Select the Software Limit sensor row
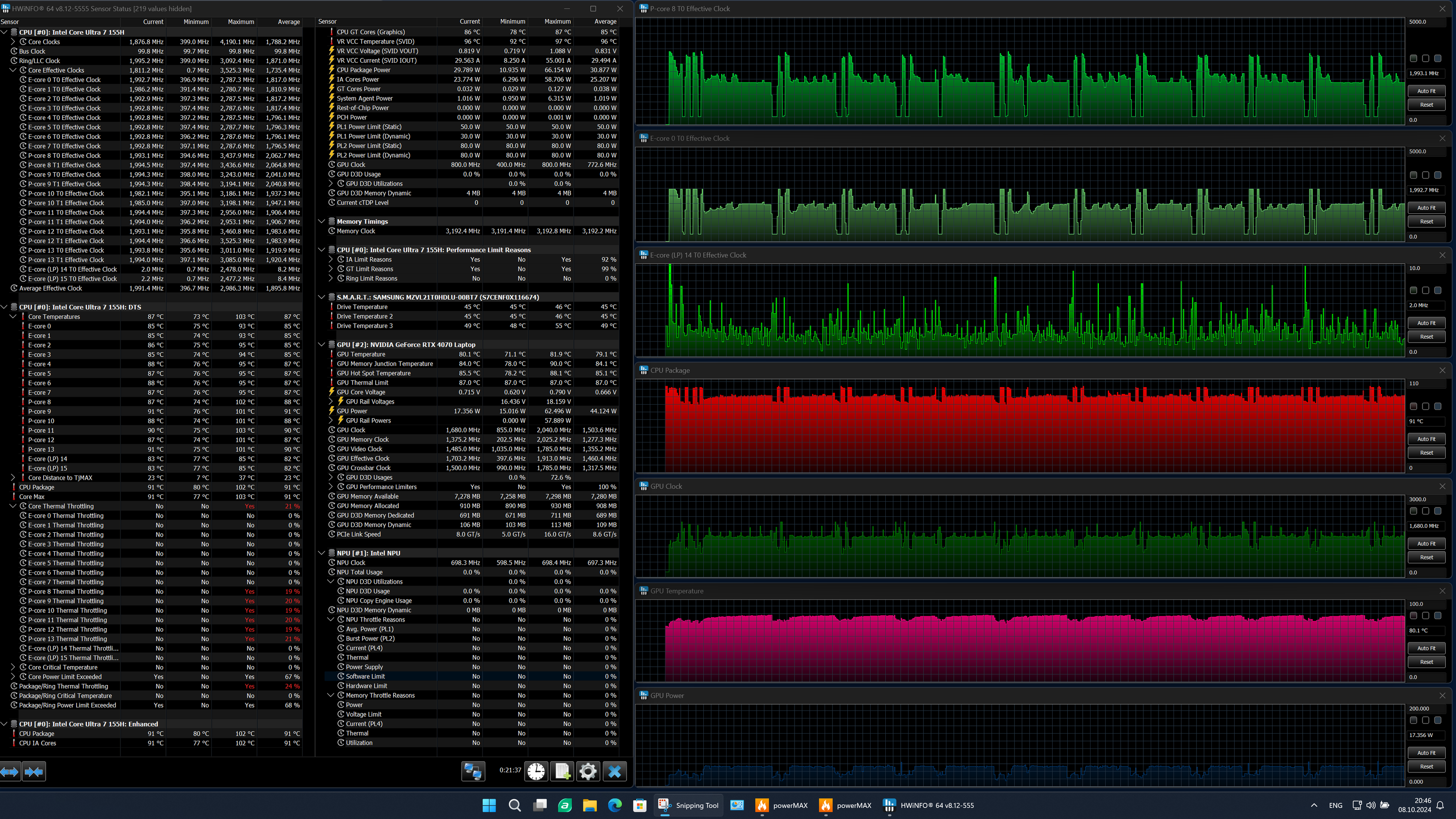This screenshot has height=819, width=1456. 365,676
